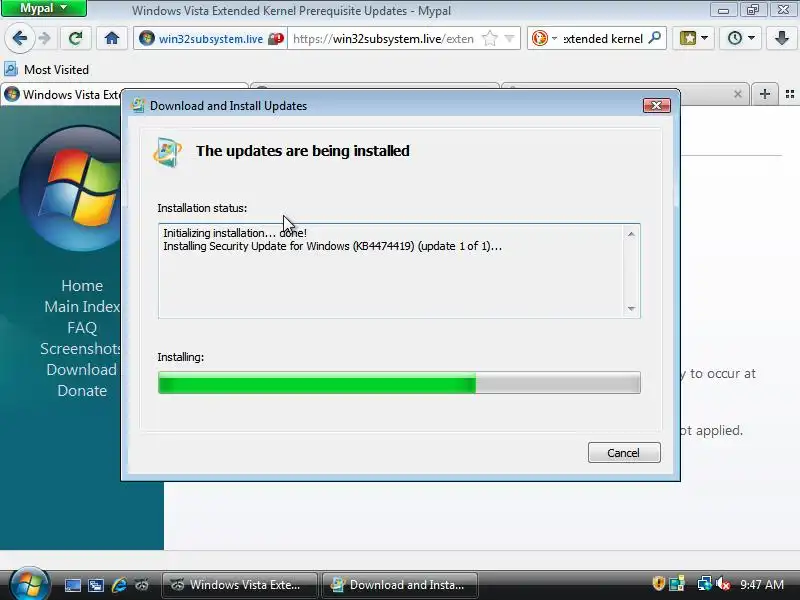Restore down the Mypal browser window
The image size is (800, 600).
click(753, 9)
